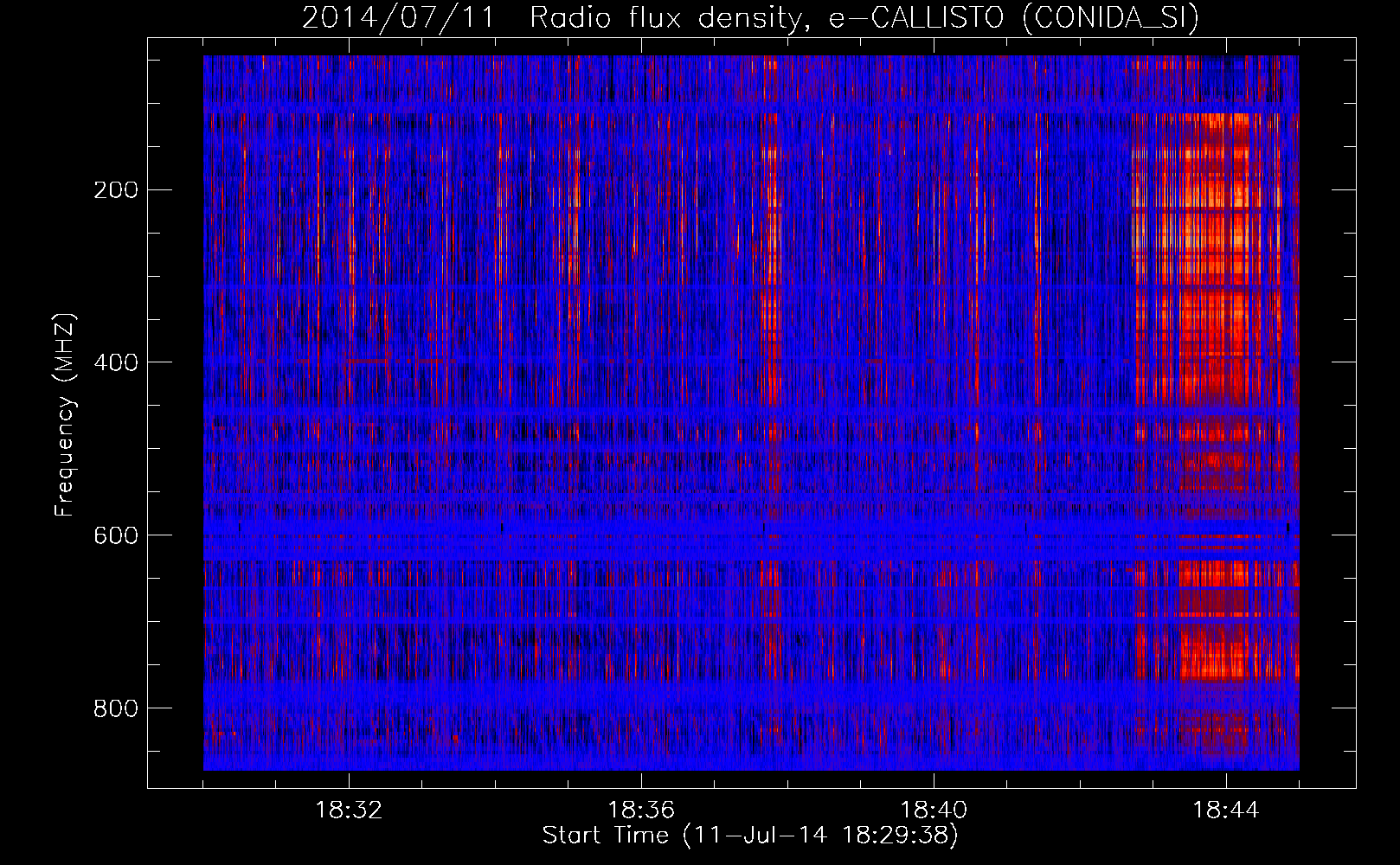
Task: Click the 600 frequency tick label
Action: coord(116,535)
